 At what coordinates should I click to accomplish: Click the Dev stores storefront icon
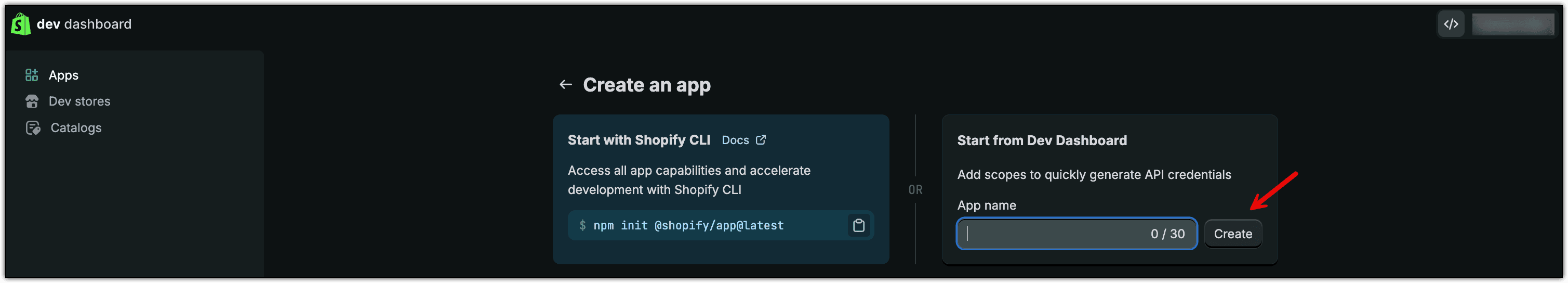click(x=32, y=101)
